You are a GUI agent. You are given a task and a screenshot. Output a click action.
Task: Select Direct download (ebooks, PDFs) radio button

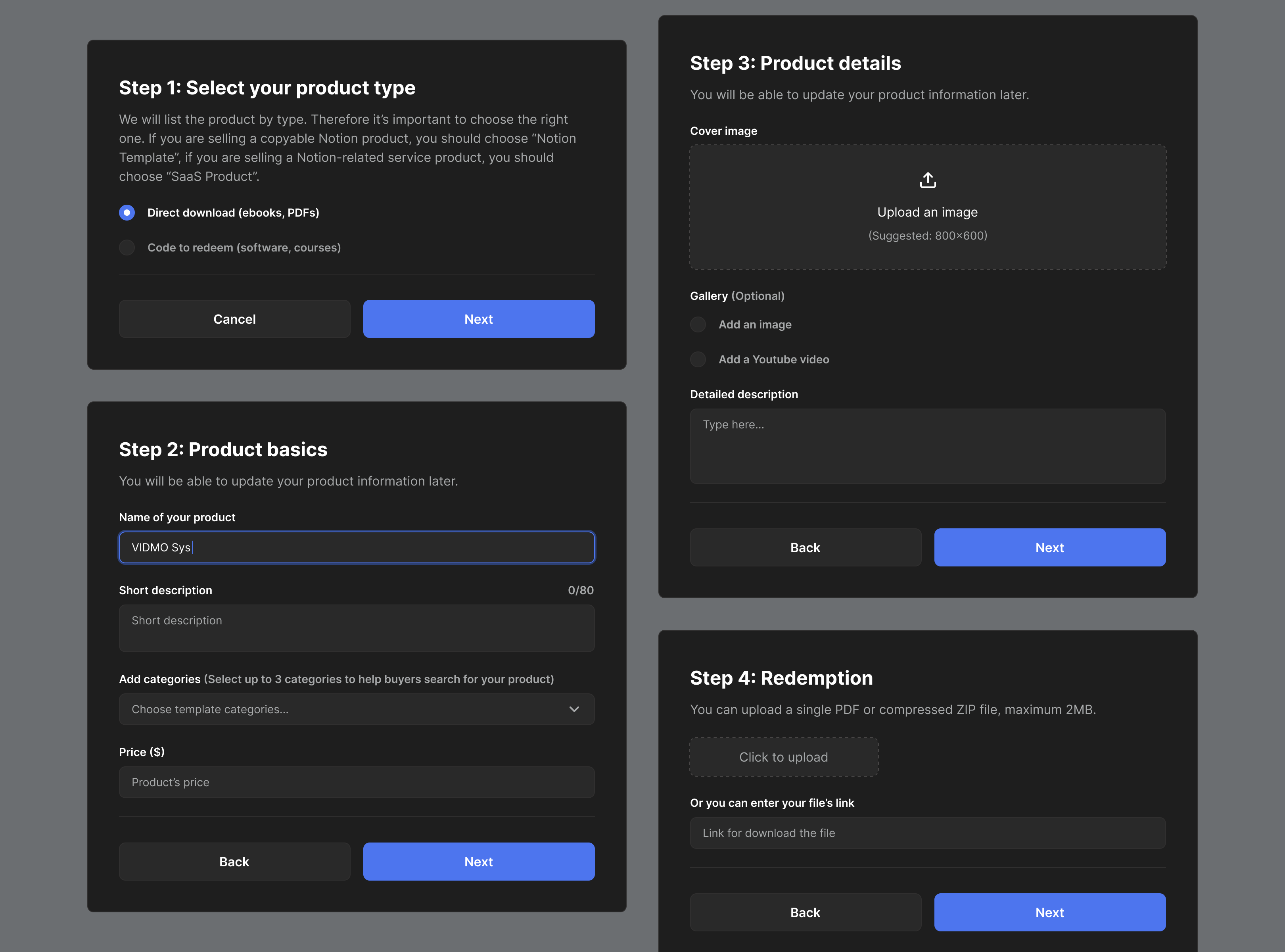click(x=127, y=213)
